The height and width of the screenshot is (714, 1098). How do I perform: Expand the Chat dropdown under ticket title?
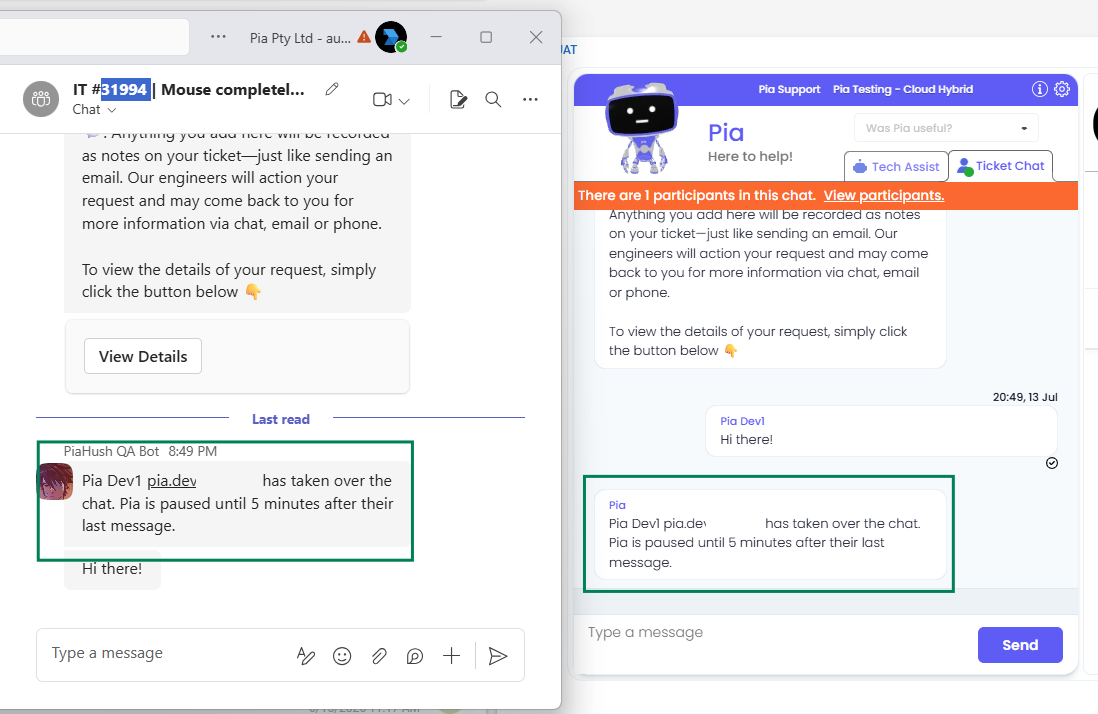pos(94,109)
